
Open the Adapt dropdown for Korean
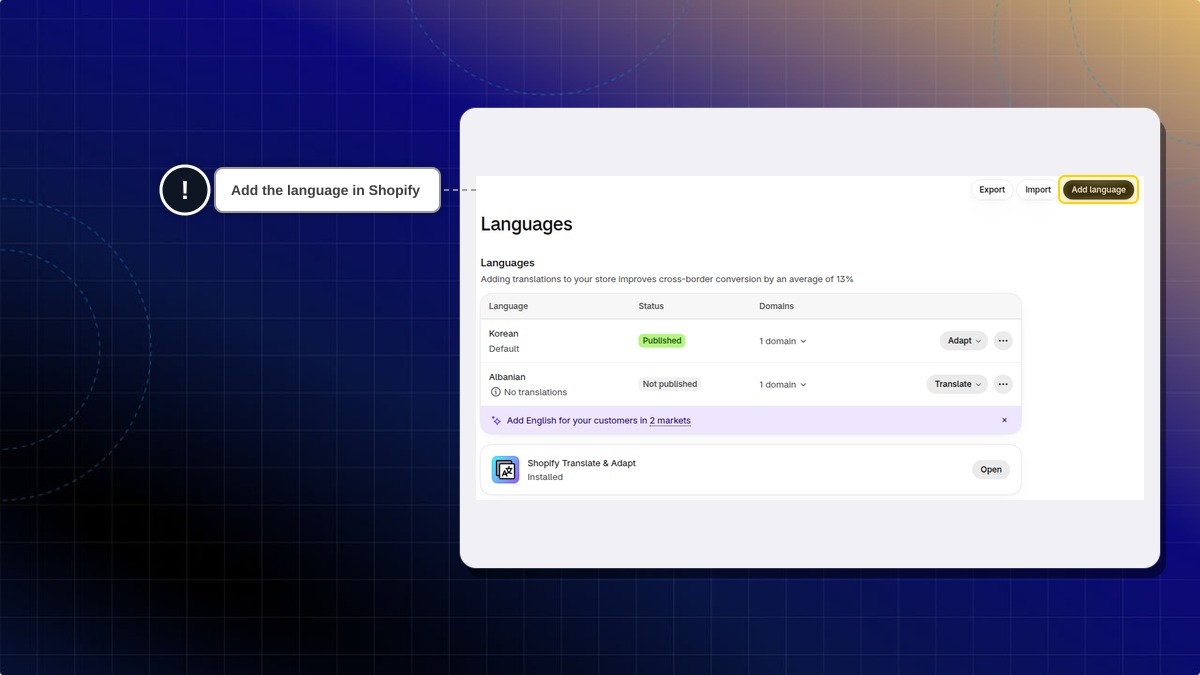point(964,341)
